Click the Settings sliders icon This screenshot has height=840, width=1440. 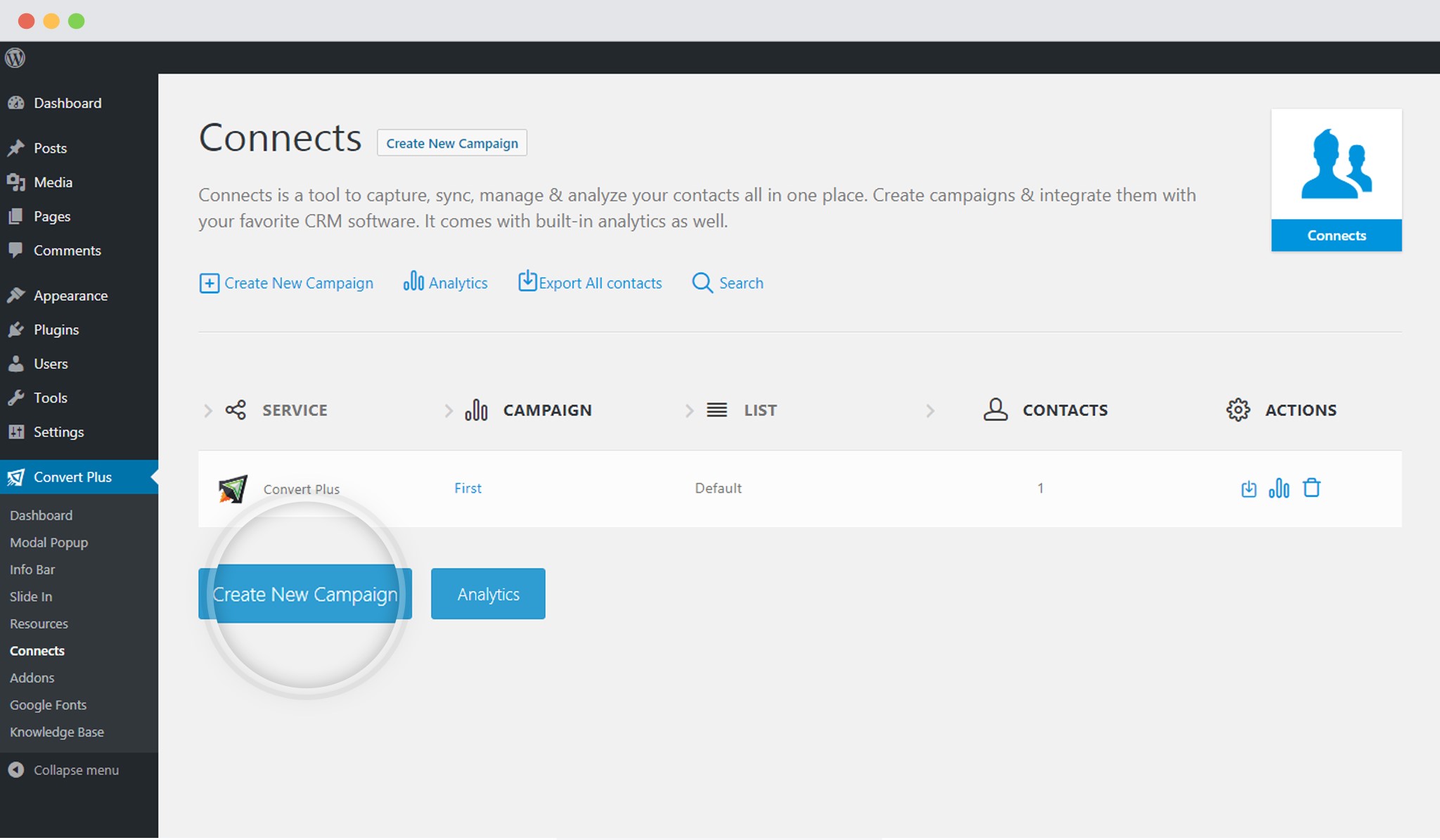point(16,432)
